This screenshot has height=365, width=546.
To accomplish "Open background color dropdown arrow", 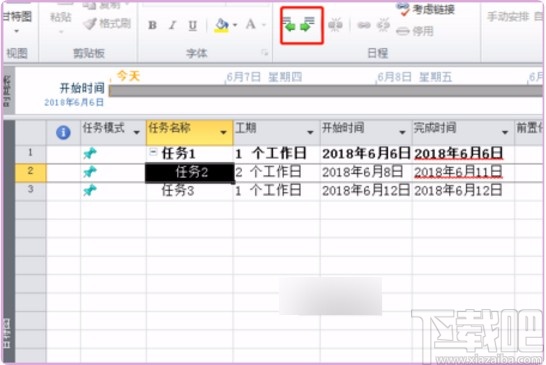I will click(235, 25).
